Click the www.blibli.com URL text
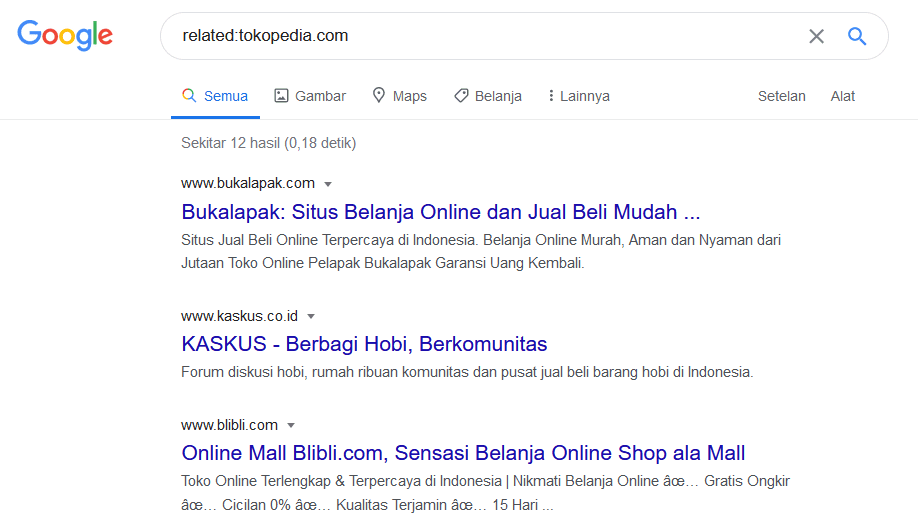This screenshot has height=532, width=918. point(230,425)
